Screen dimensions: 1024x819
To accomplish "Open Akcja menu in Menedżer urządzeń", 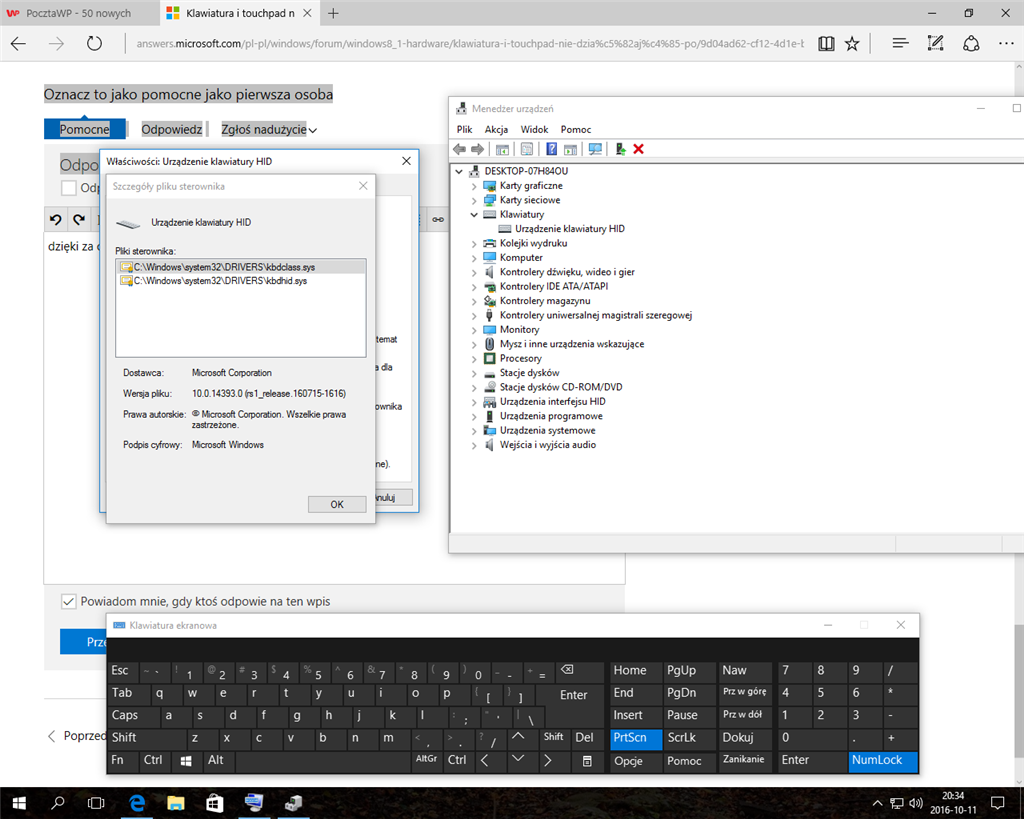I will (496, 129).
